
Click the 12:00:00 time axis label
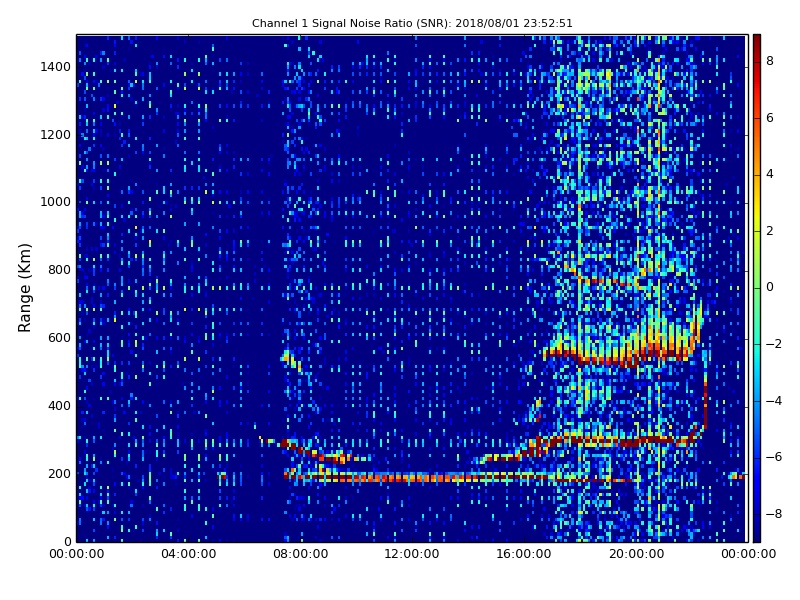pos(412,554)
